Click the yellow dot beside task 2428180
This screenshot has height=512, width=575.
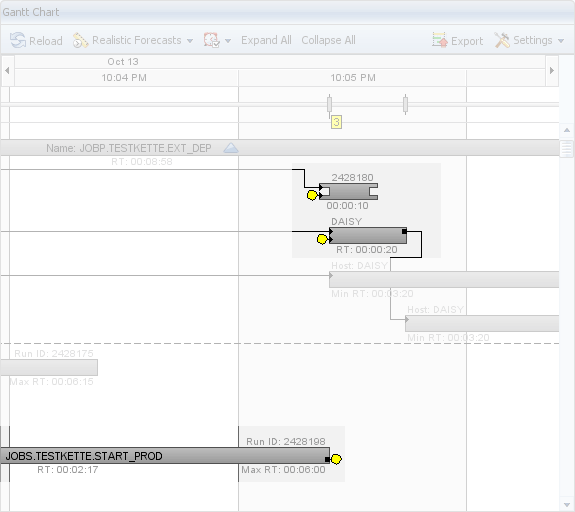coord(312,195)
